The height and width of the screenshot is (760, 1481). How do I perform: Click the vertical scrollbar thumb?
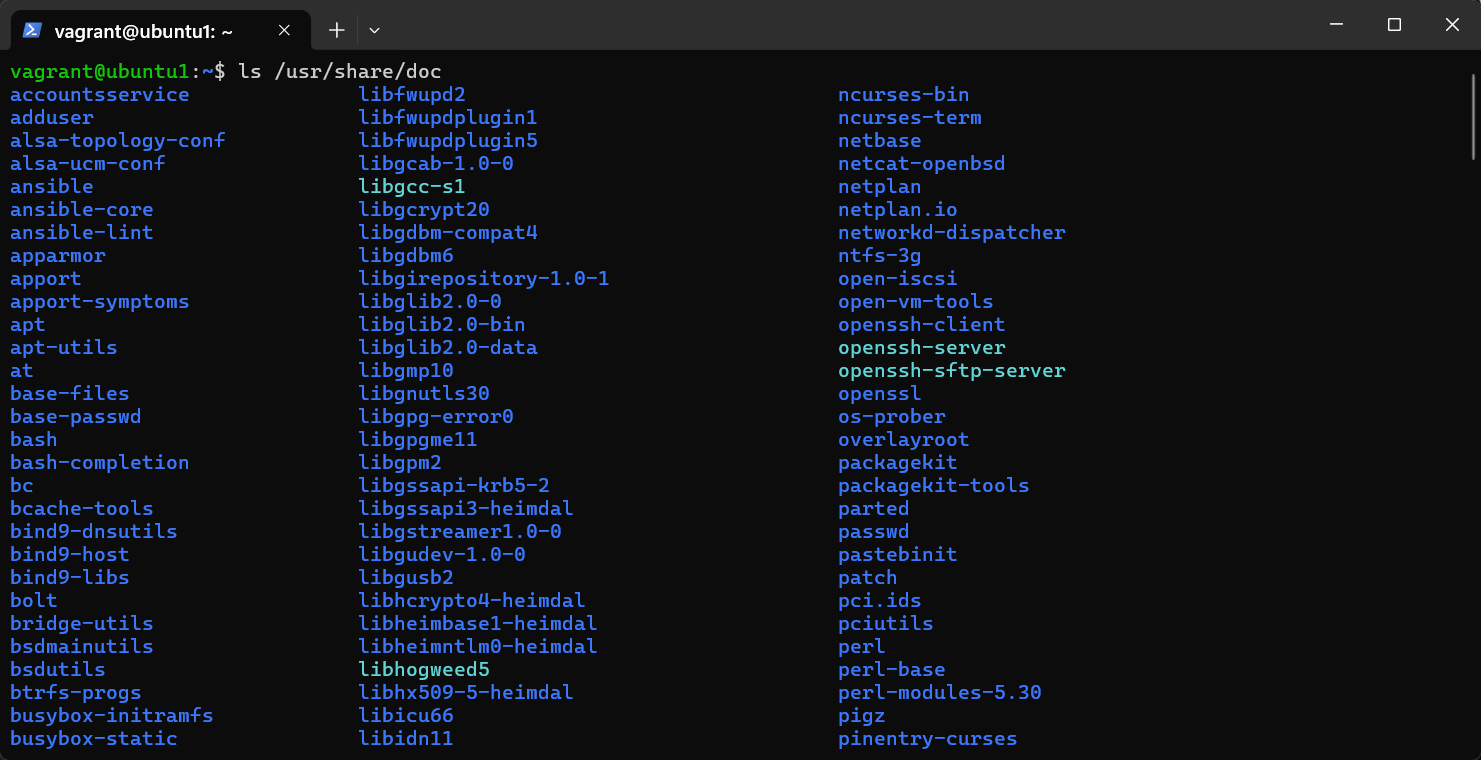pyautogui.click(x=1474, y=115)
